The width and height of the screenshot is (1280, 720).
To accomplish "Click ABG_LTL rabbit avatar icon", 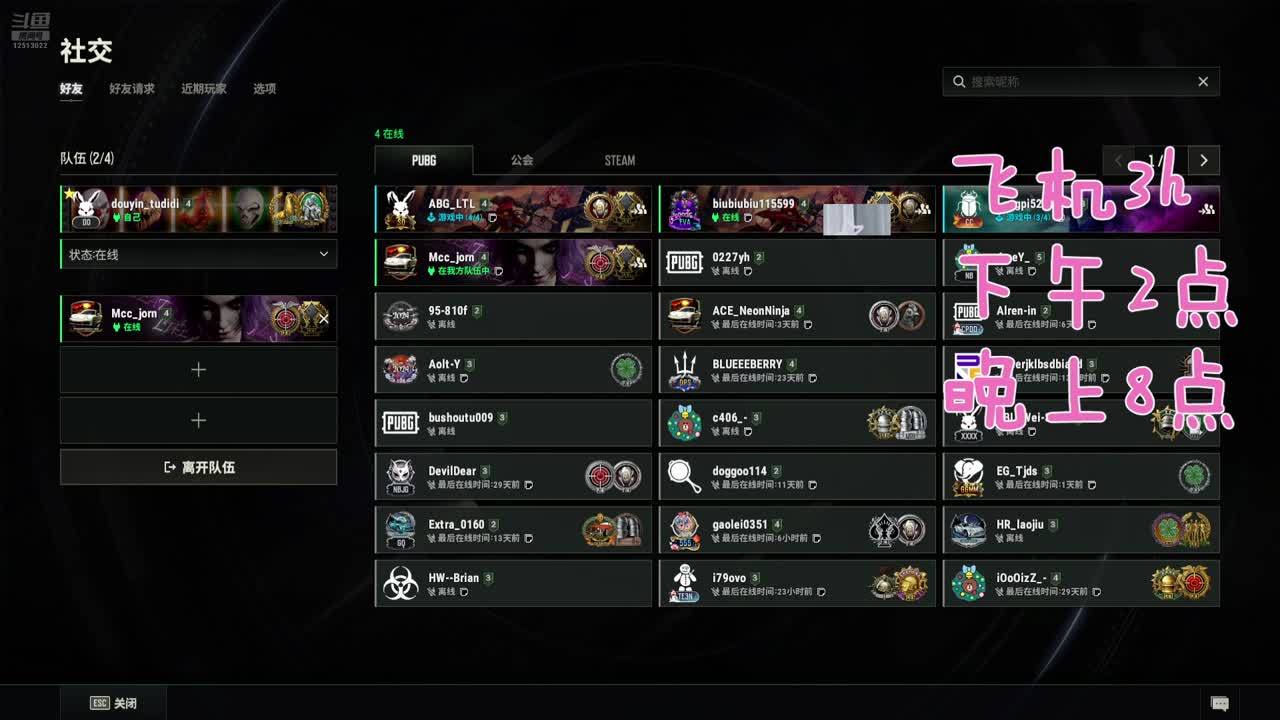I will [x=401, y=209].
